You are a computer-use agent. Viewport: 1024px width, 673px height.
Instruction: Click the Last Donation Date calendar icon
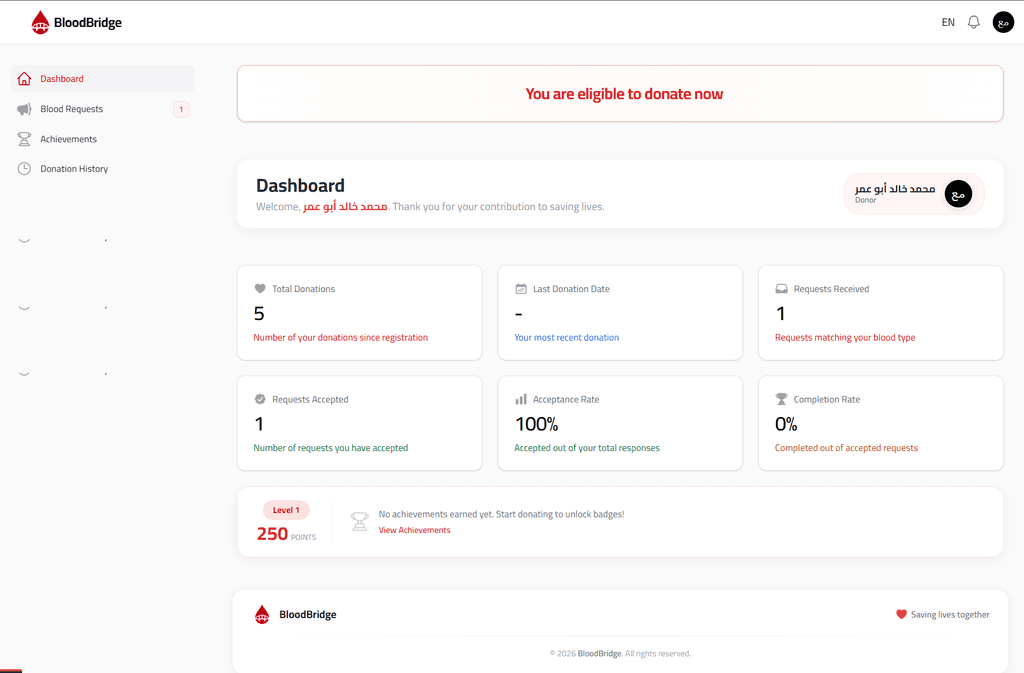tap(521, 289)
